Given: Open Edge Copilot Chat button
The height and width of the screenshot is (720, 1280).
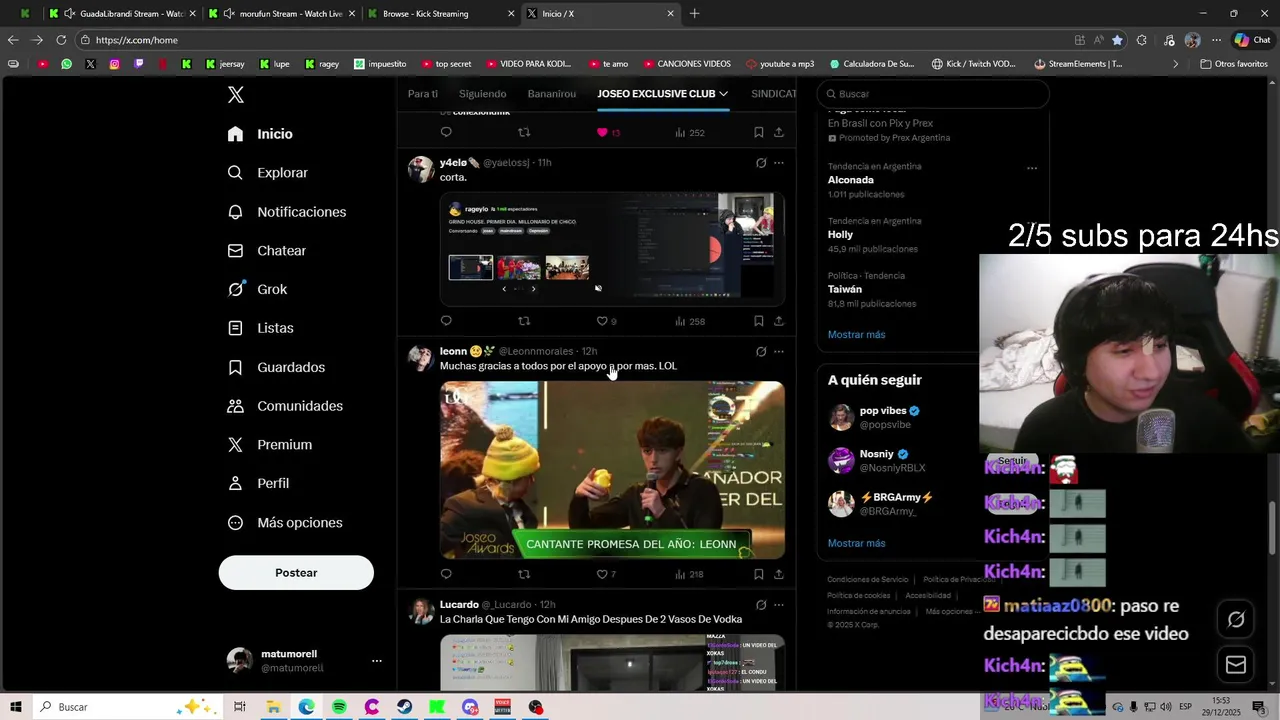Looking at the screenshot, I should tap(1252, 40).
